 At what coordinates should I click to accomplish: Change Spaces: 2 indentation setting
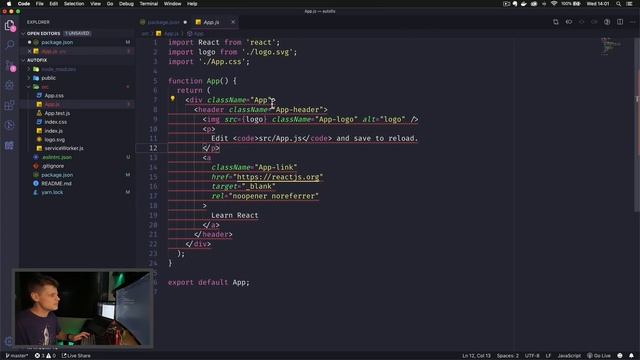click(507, 356)
